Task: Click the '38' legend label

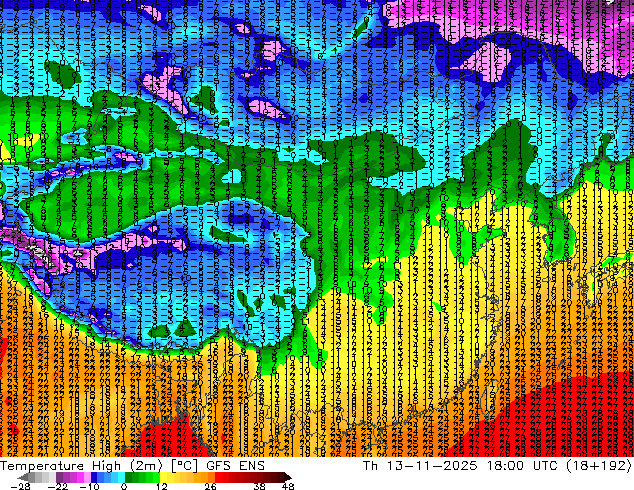Action: coord(260,486)
